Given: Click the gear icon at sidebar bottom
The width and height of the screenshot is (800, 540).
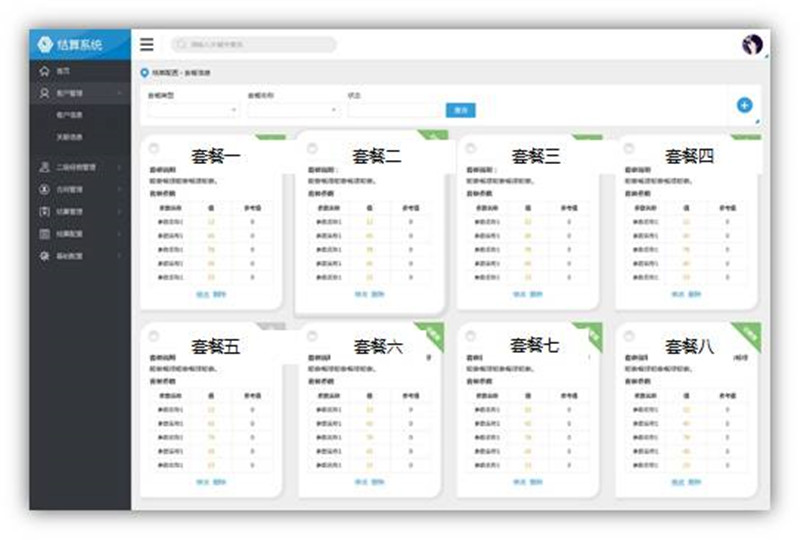Looking at the screenshot, I should click(44, 256).
